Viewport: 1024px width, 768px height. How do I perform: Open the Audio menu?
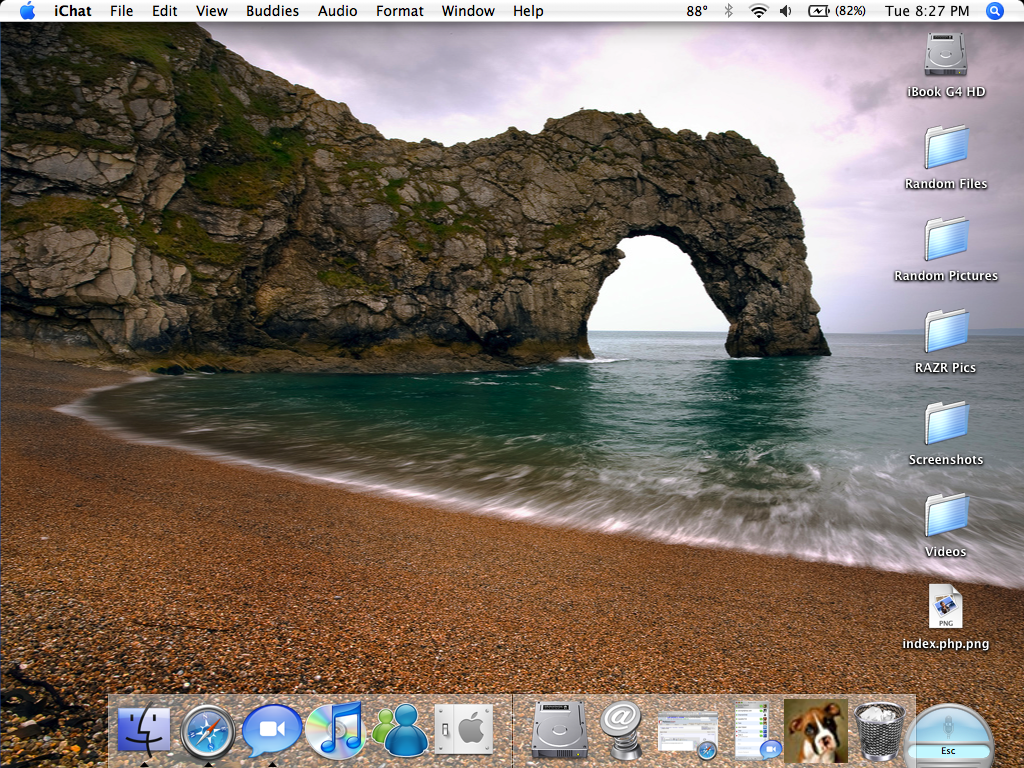tap(338, 11)
